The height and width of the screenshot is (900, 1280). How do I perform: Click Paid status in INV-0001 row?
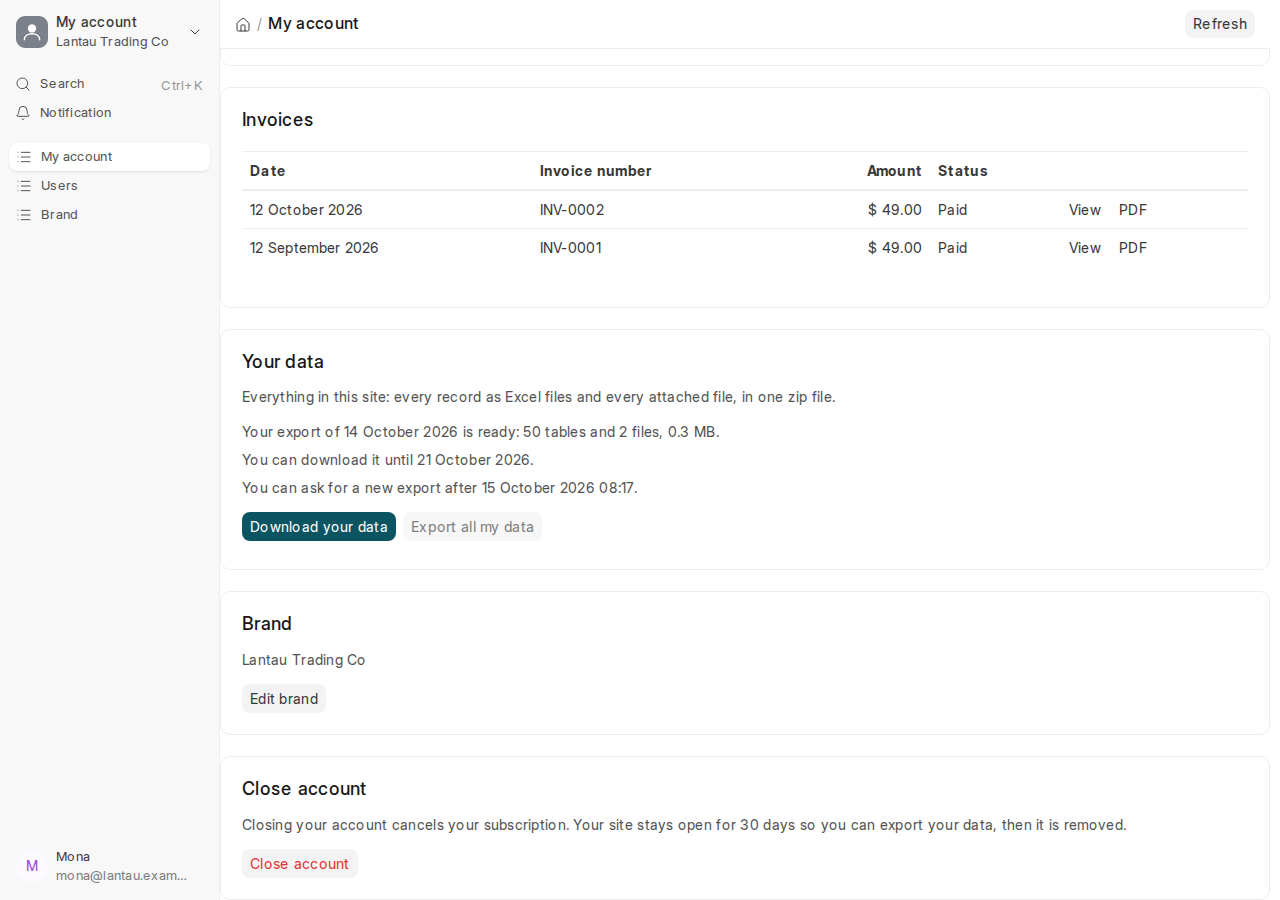coord(953,248)
